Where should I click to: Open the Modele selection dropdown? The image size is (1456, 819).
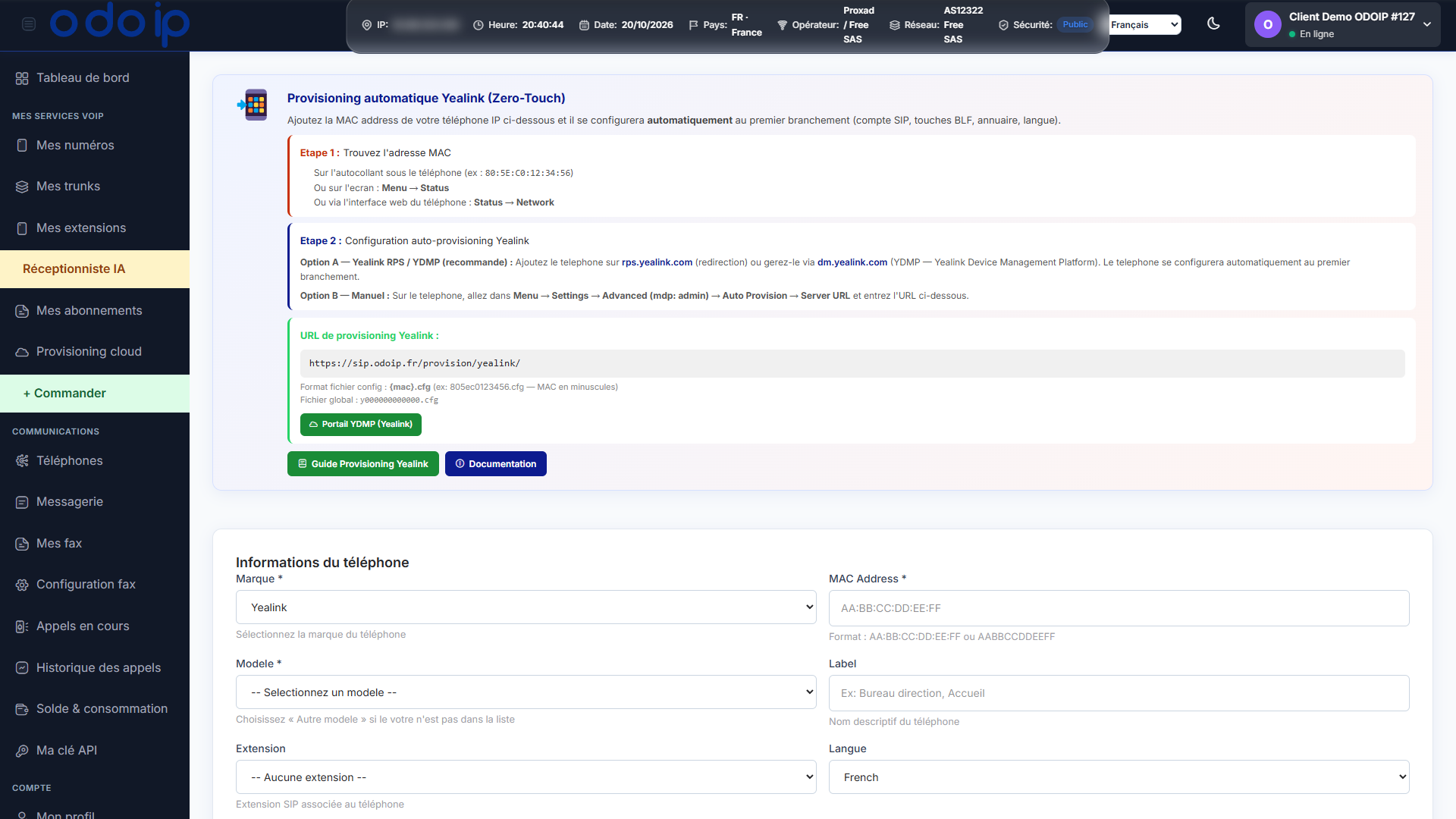[526, 692]
